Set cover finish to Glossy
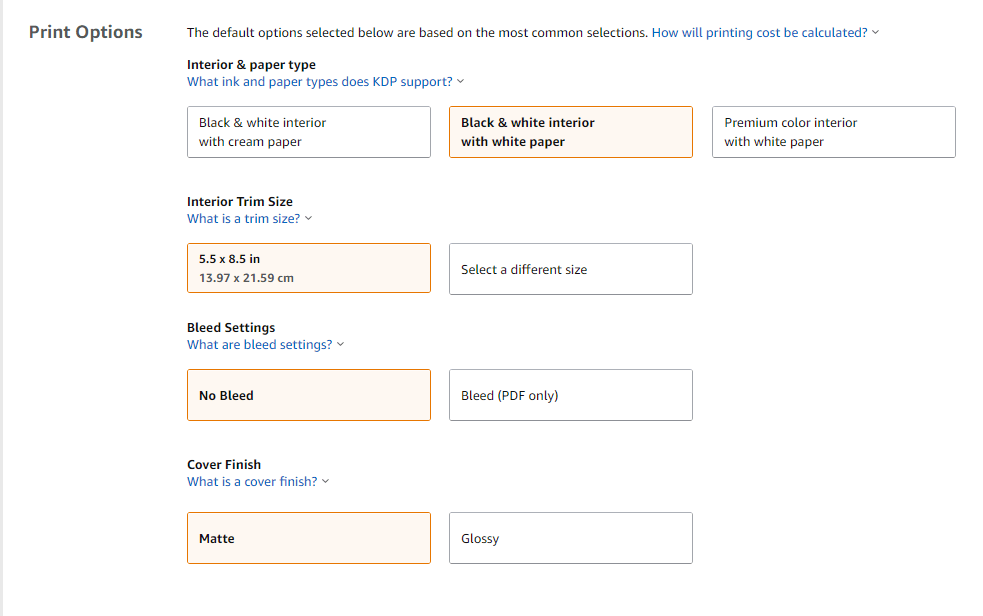983x616 pixels. [570, 538]
